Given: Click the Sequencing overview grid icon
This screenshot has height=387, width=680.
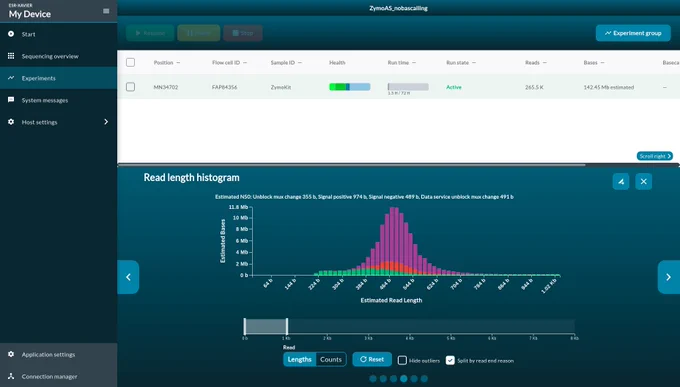Looking at the screenshot, I should pos(11,56).
